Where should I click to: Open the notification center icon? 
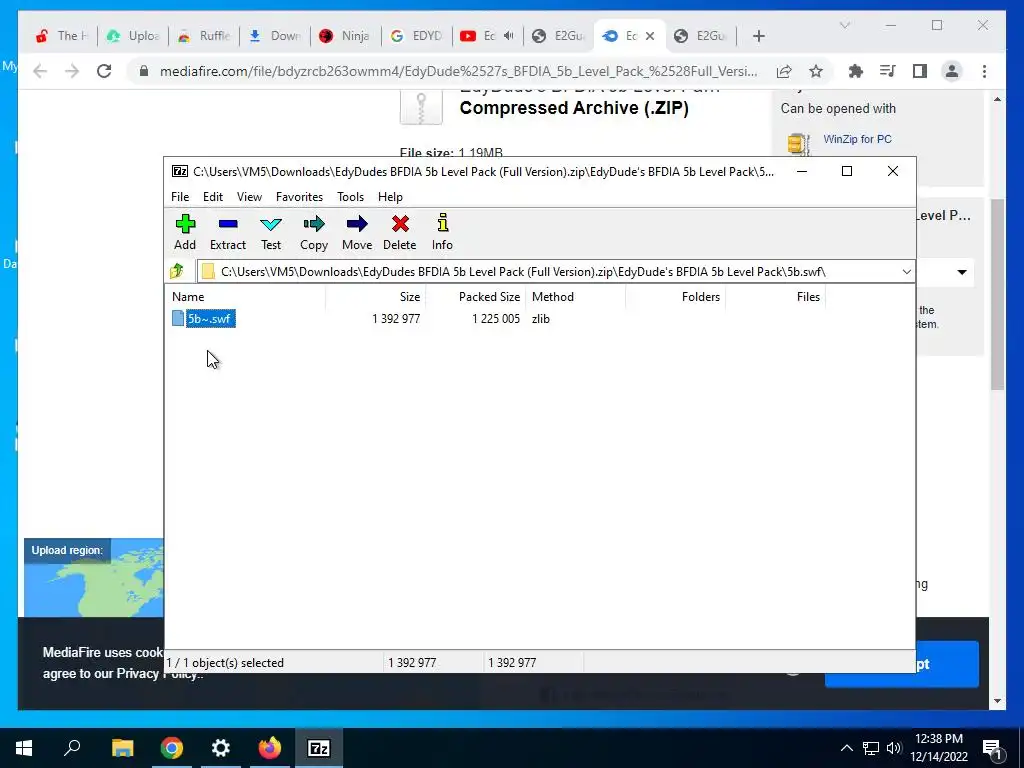tap(992, 748)
